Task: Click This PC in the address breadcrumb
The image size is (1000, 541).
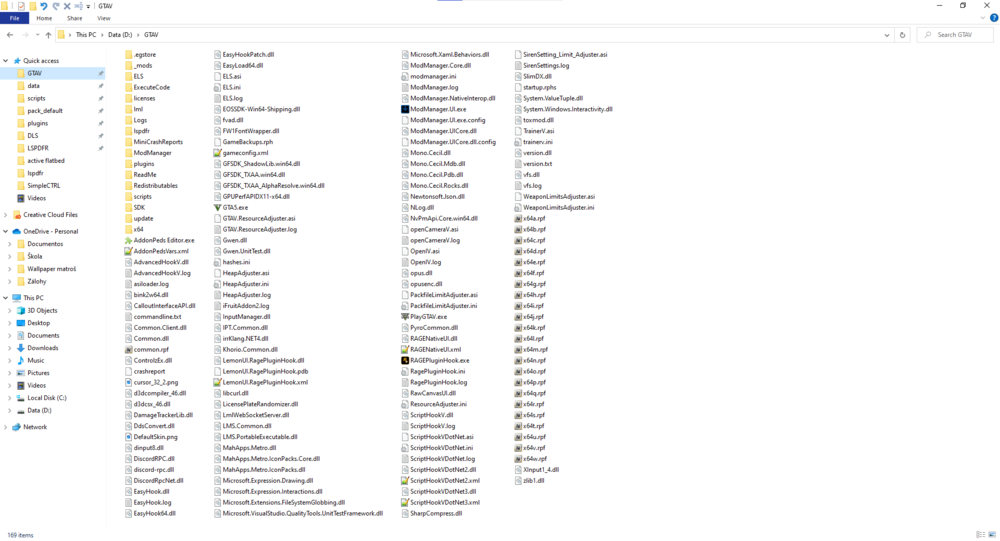Action: pyautogui.click(x=85, y=35)
